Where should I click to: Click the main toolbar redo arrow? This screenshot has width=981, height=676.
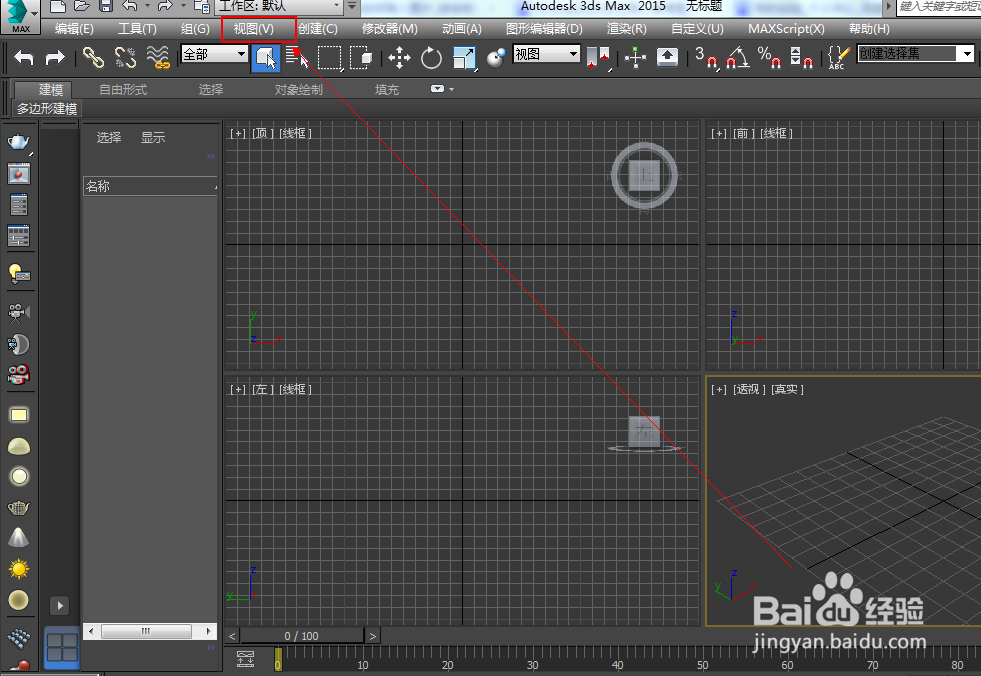[55, 58]
